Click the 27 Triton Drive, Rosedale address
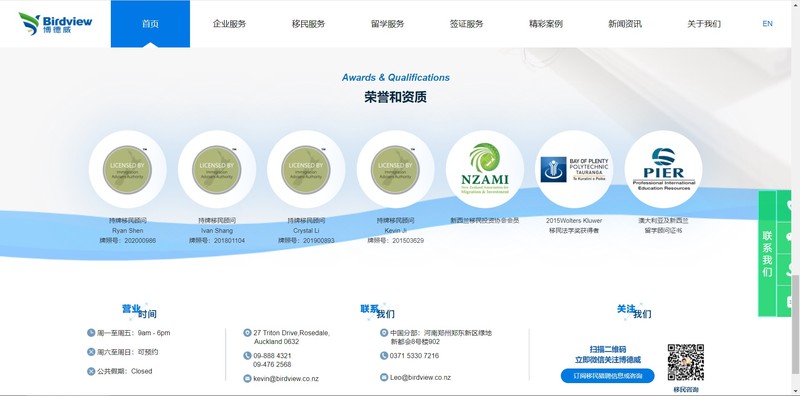The width and height of the screenshot is (800, 396). tap(291, 337)
